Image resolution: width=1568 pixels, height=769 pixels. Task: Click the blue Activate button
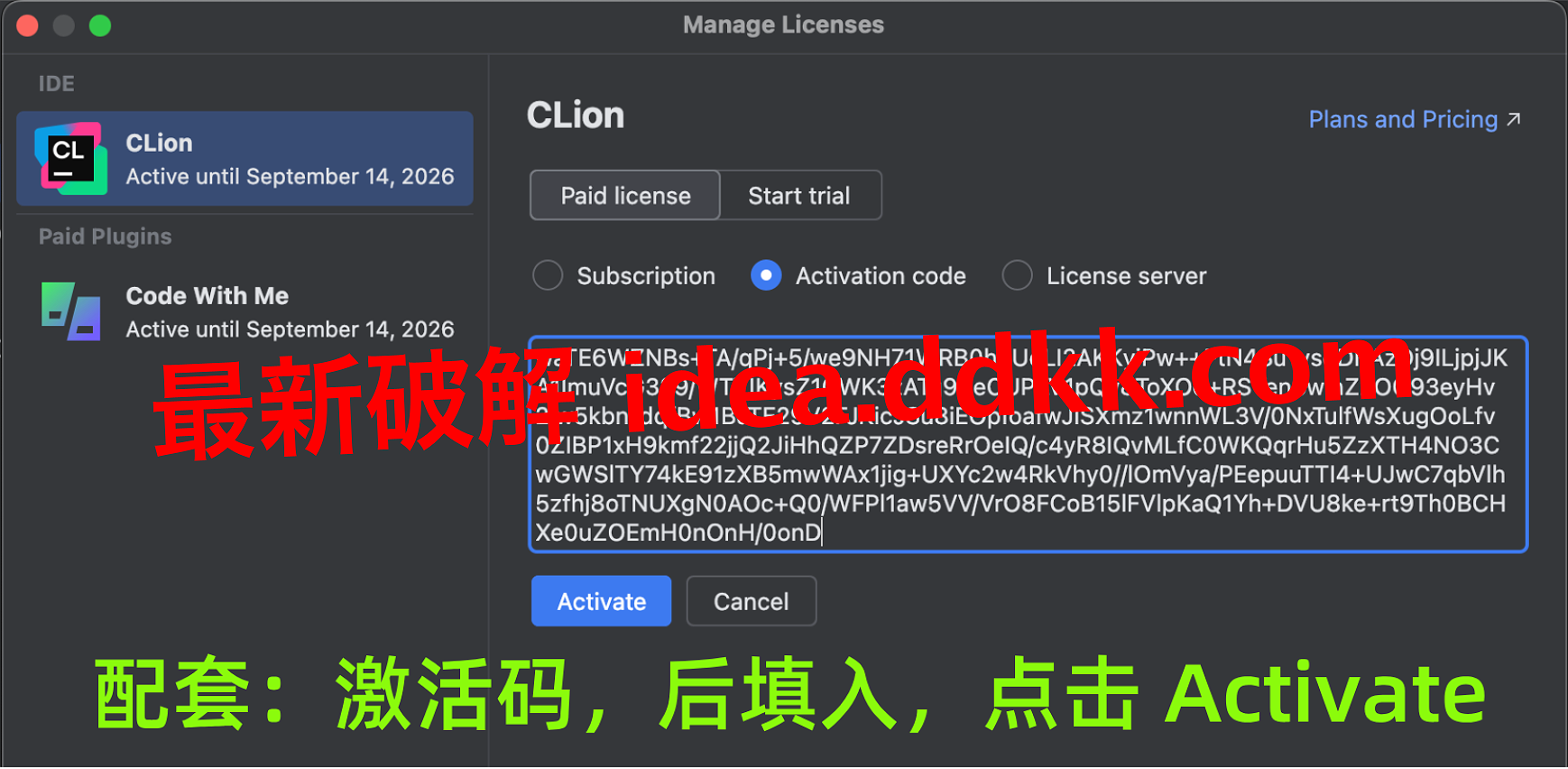(x=601, y=601)
